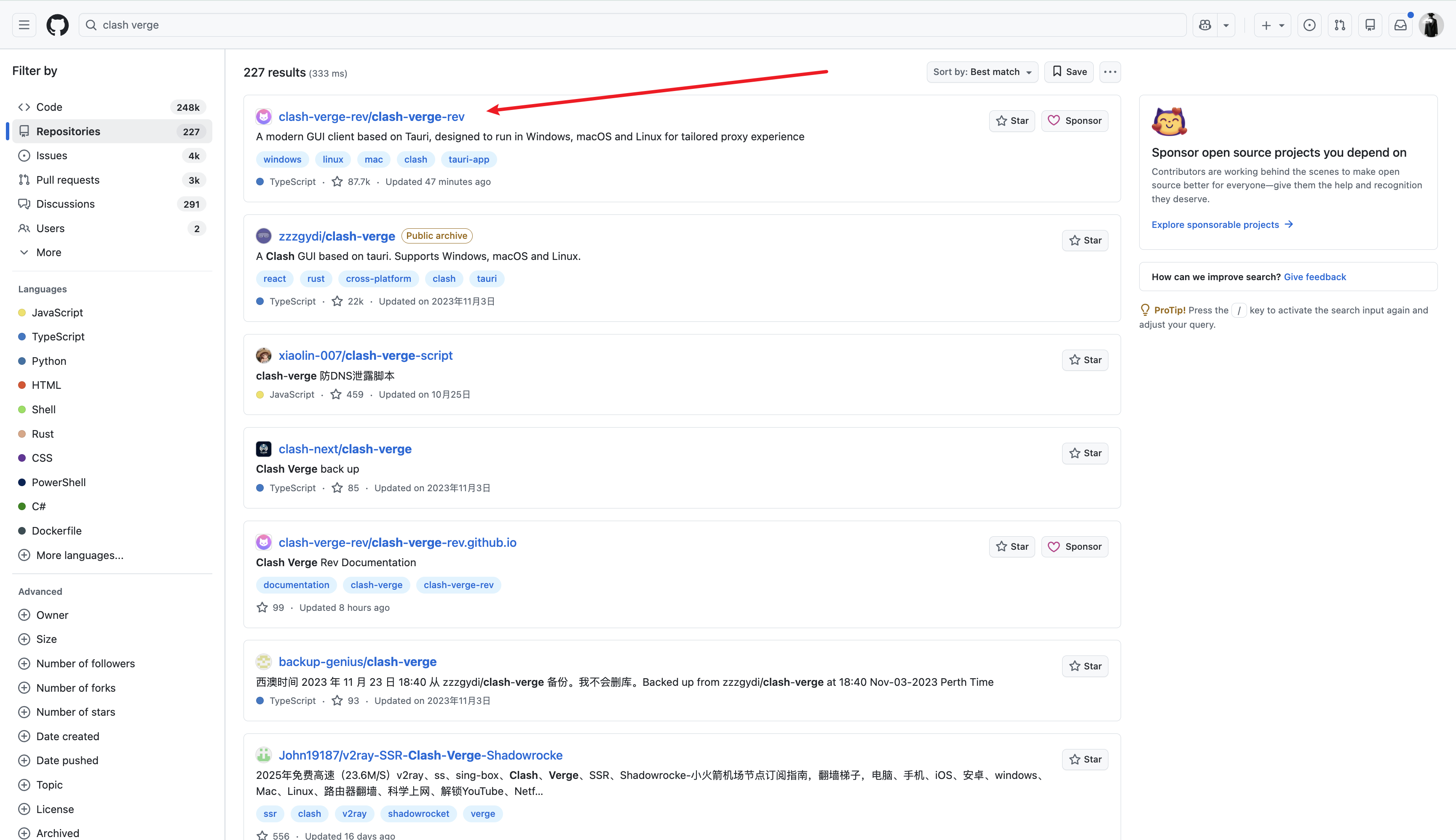
Task: Open the Copilot chat icon
Action: (1205, 25)
